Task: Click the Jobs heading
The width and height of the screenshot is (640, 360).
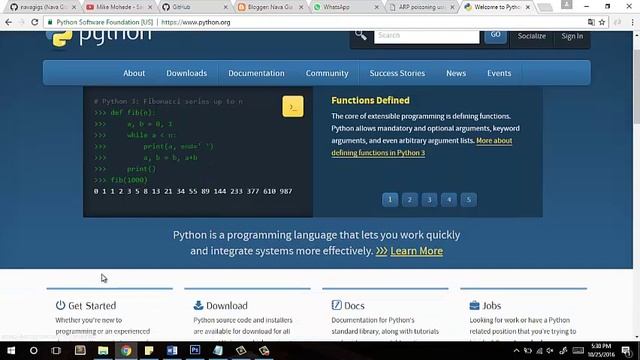Action: (491, 305)
